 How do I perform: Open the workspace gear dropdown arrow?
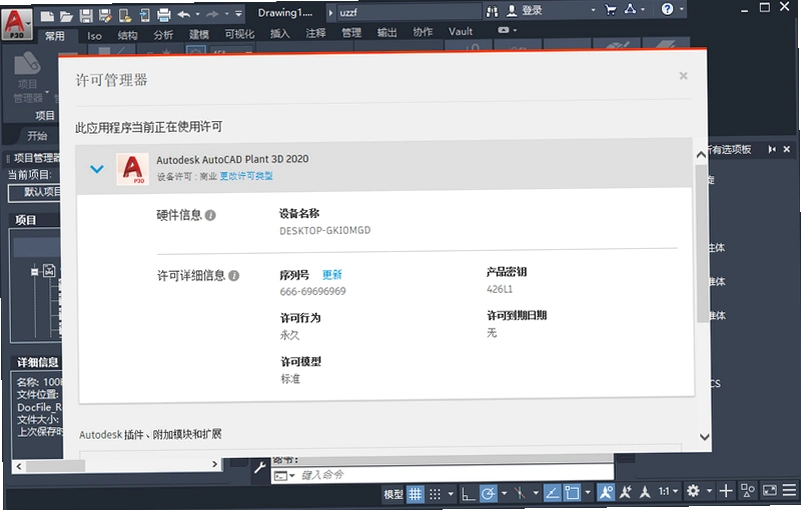709,491
